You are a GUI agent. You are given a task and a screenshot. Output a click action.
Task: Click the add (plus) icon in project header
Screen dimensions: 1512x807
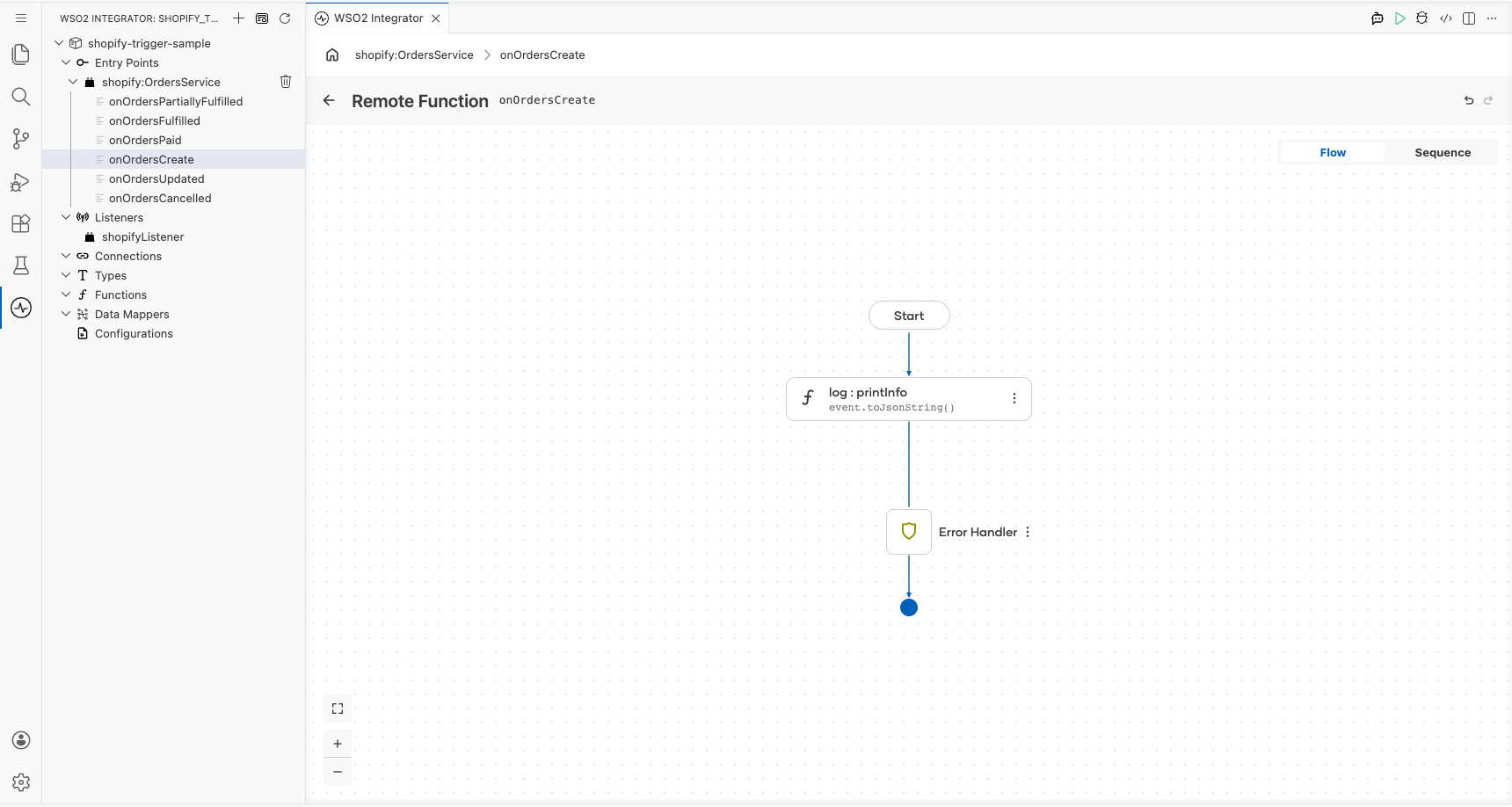coord(238,18)
